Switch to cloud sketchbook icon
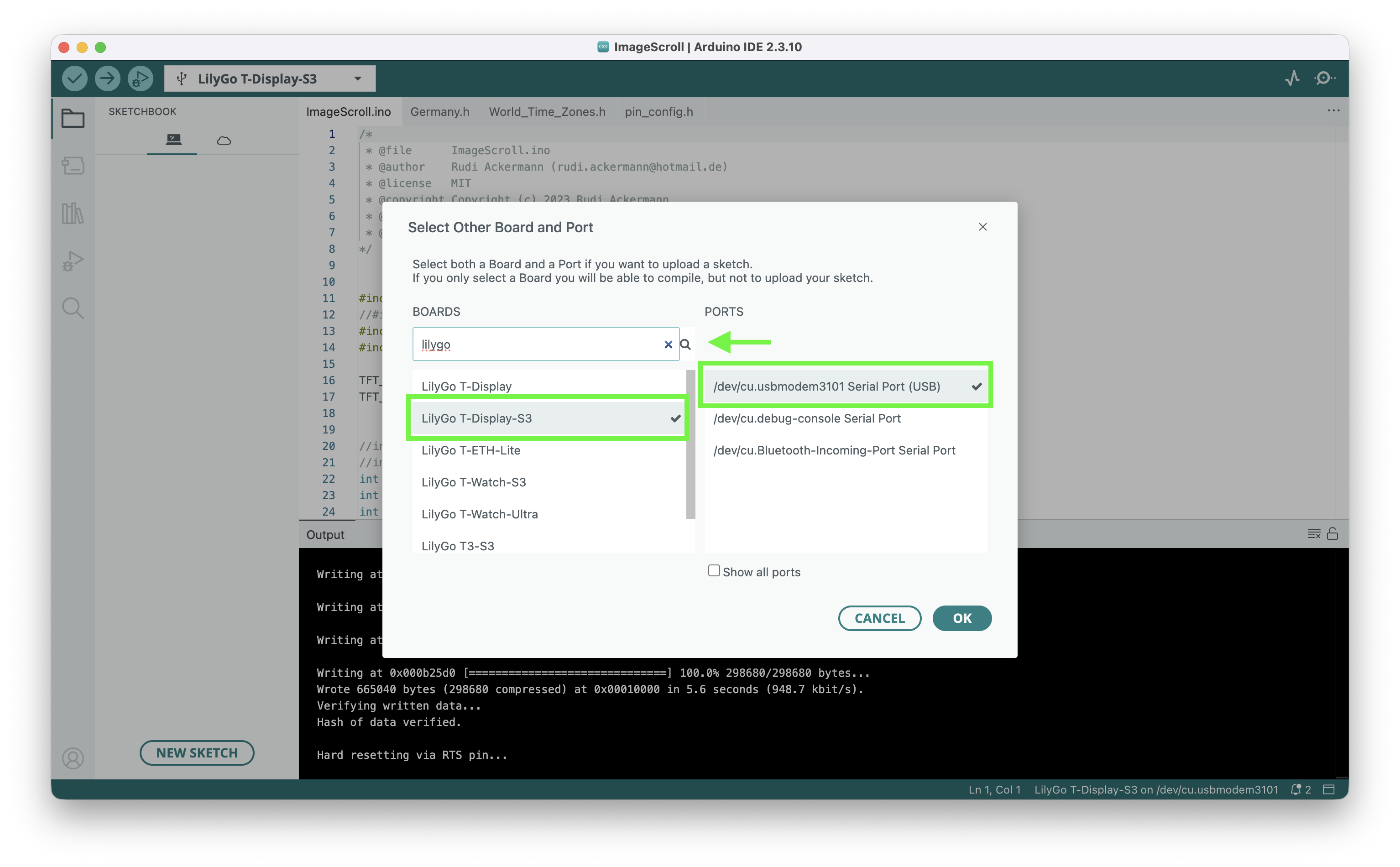The height and width of the screenshot is (867, 1400). tap(224, 141)
